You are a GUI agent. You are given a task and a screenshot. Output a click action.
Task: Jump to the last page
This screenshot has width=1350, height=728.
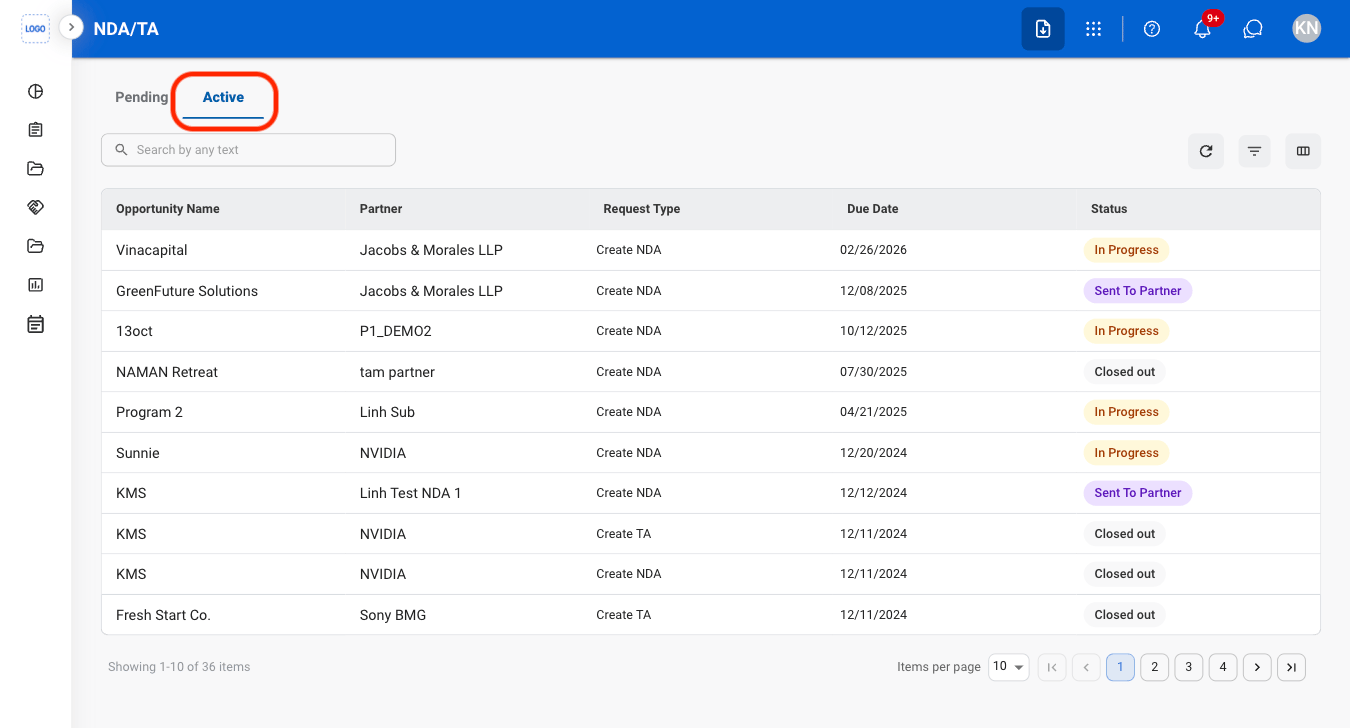1291,667
